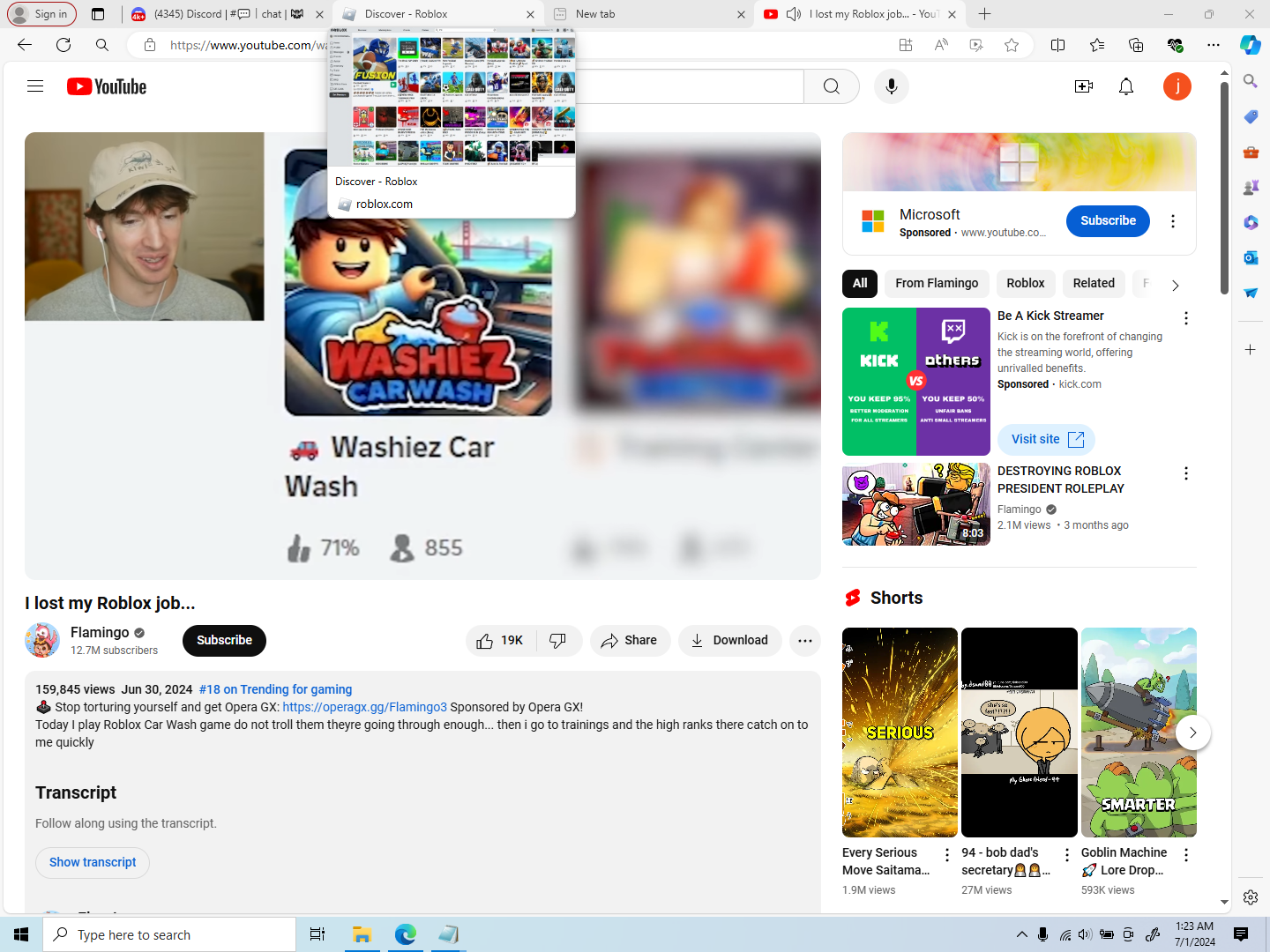Open Browser essentials heart icon
Image resolution: width=1270 pixels, height=952 pixels.
(x=1175, y=45)
